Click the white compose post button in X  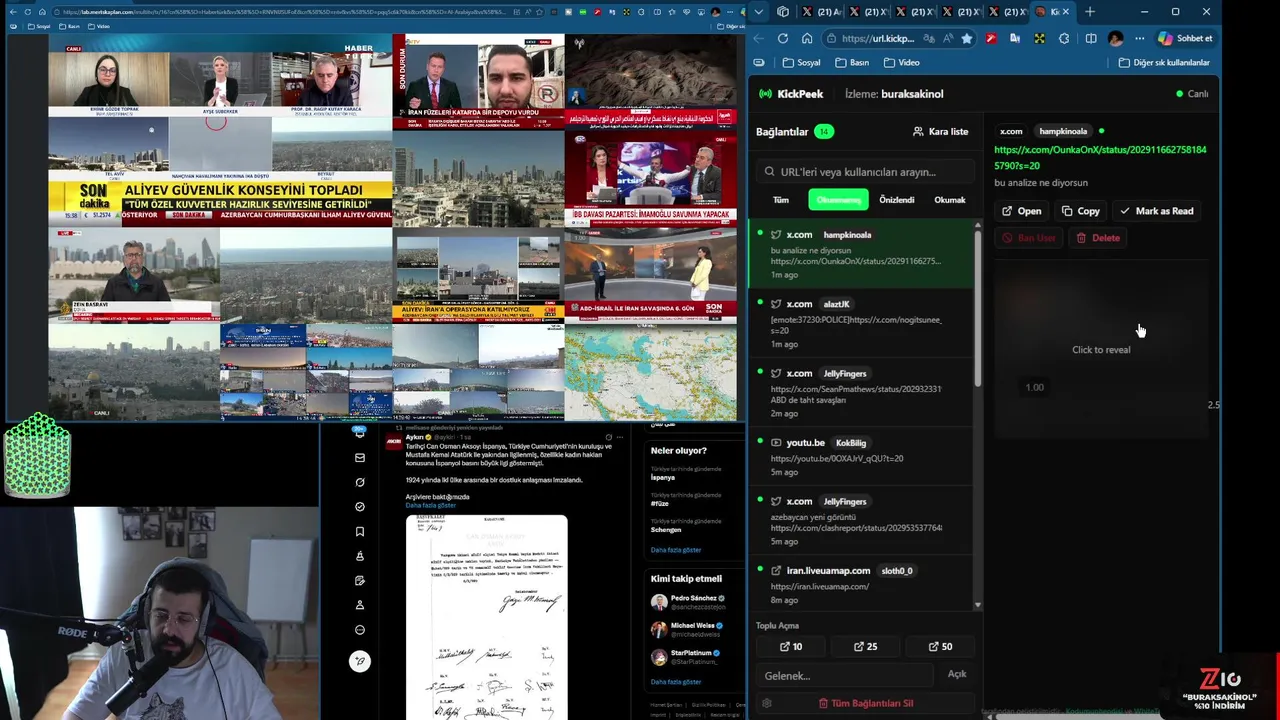click(360, 661)
